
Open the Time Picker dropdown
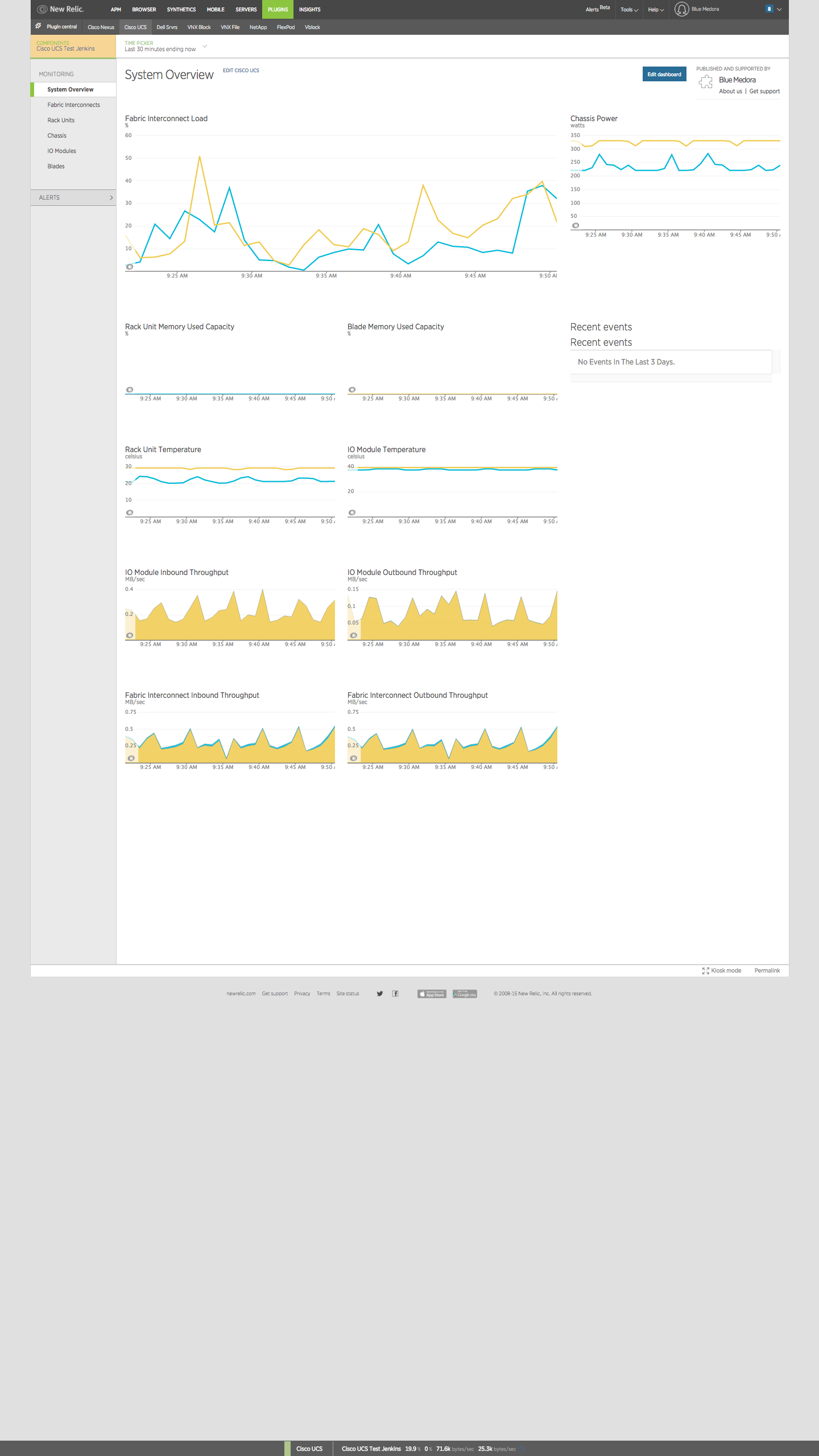[166, 47]
